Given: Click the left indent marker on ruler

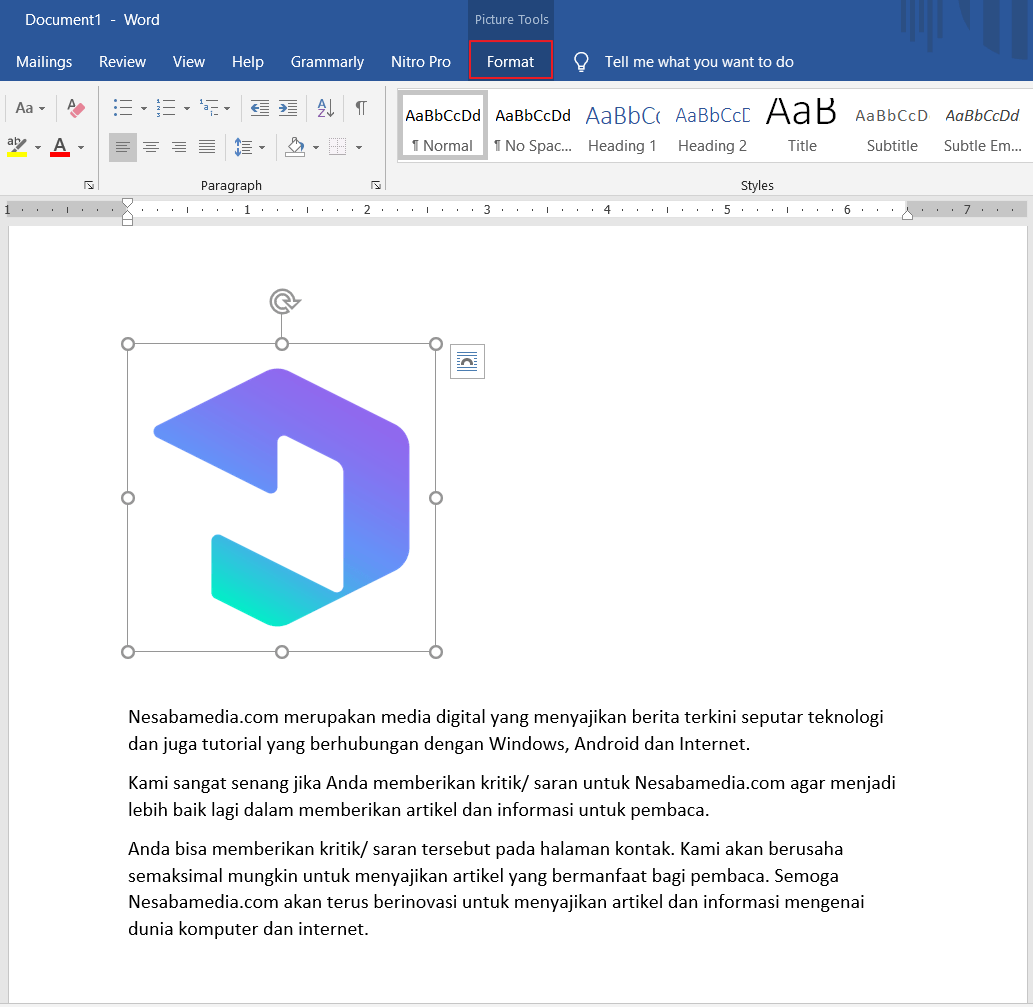Looking at the screenshot, I should coord(128,221).
